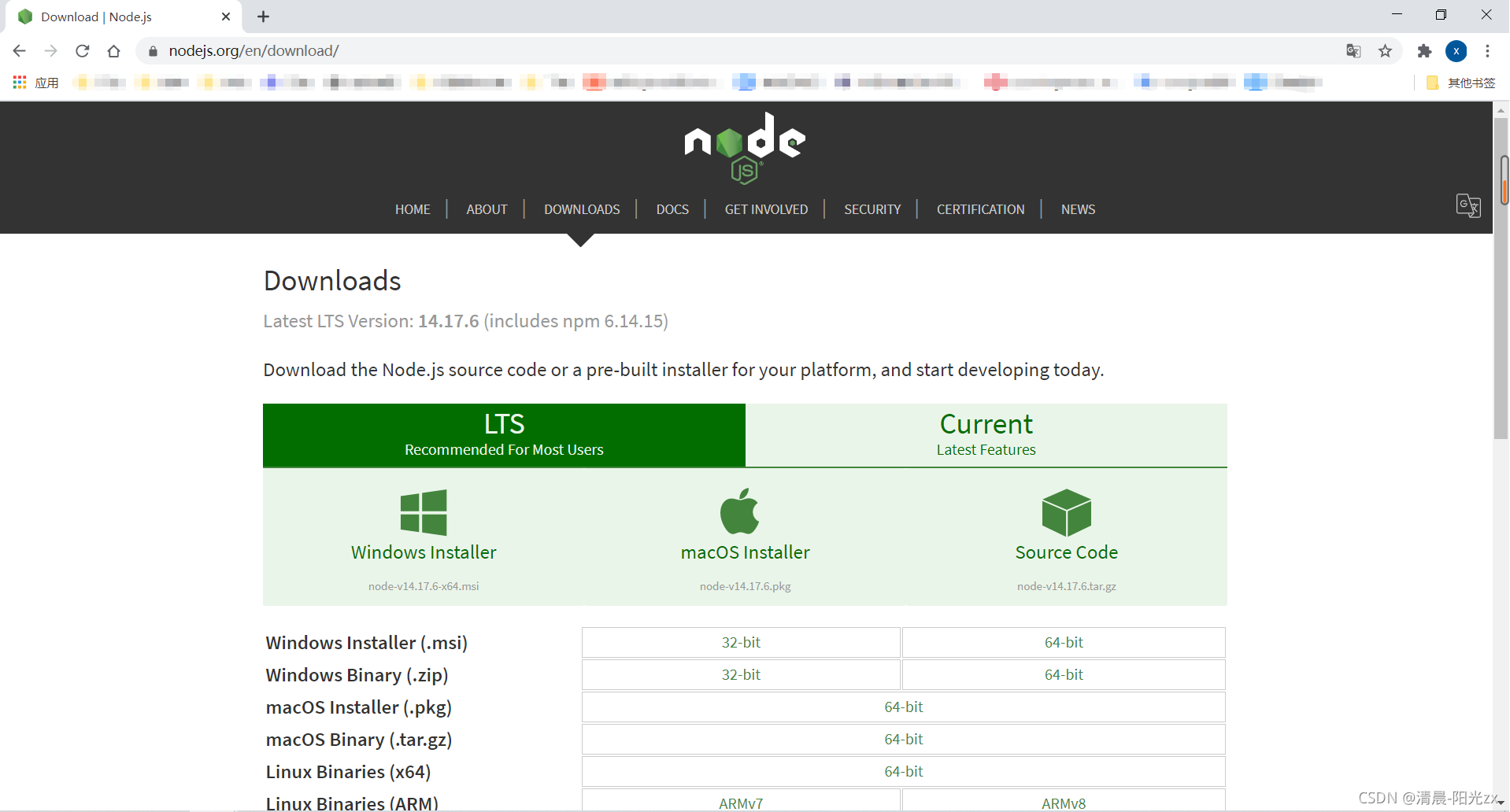Viewport: 1510px width, 812px height.
Task: Open the NEWS nav item
Action: (x=1078, y=209)
